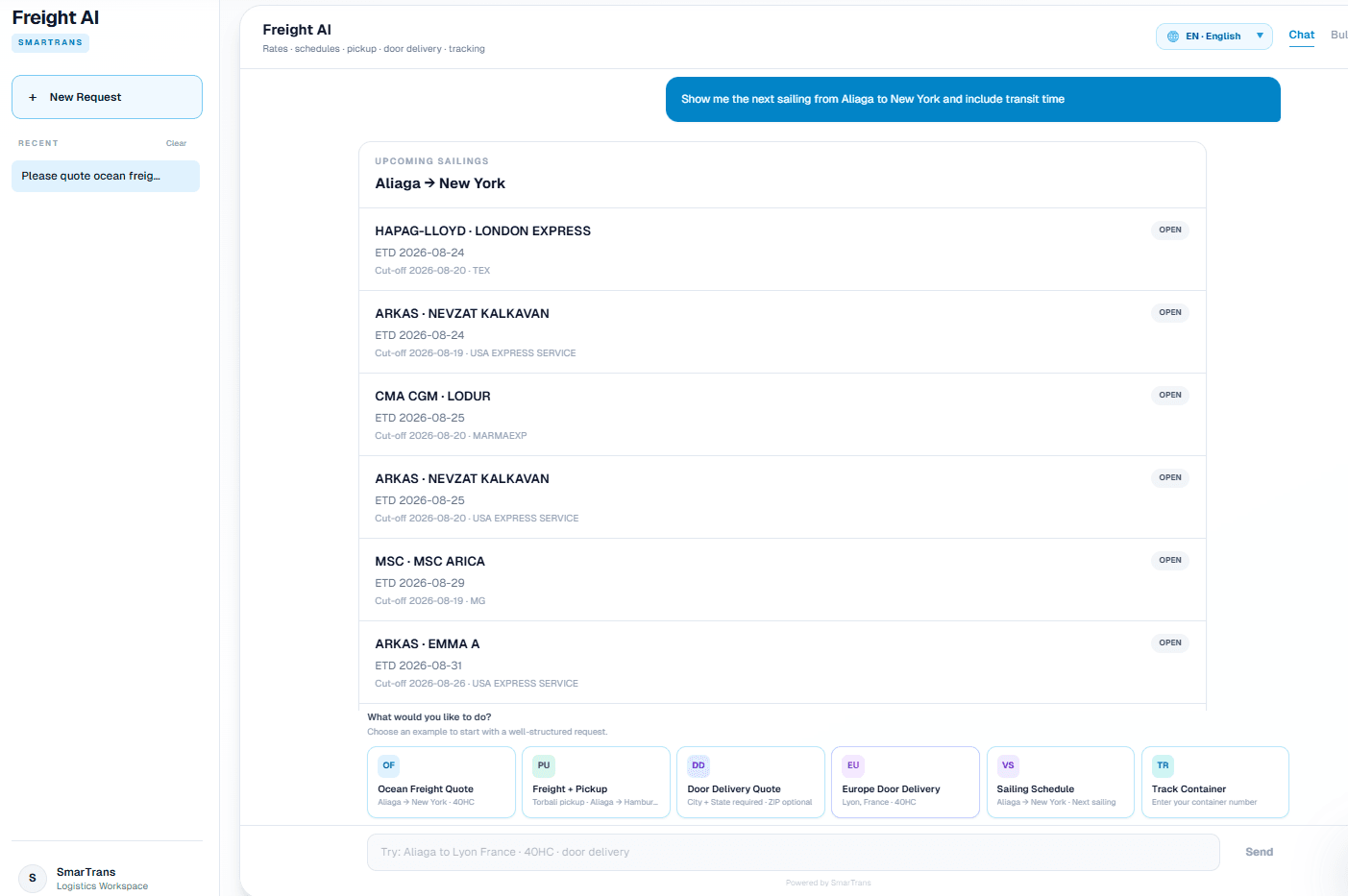Click the Aliaga → New York heading
This screenshot has height=896, width=1348.
(440, 183)
